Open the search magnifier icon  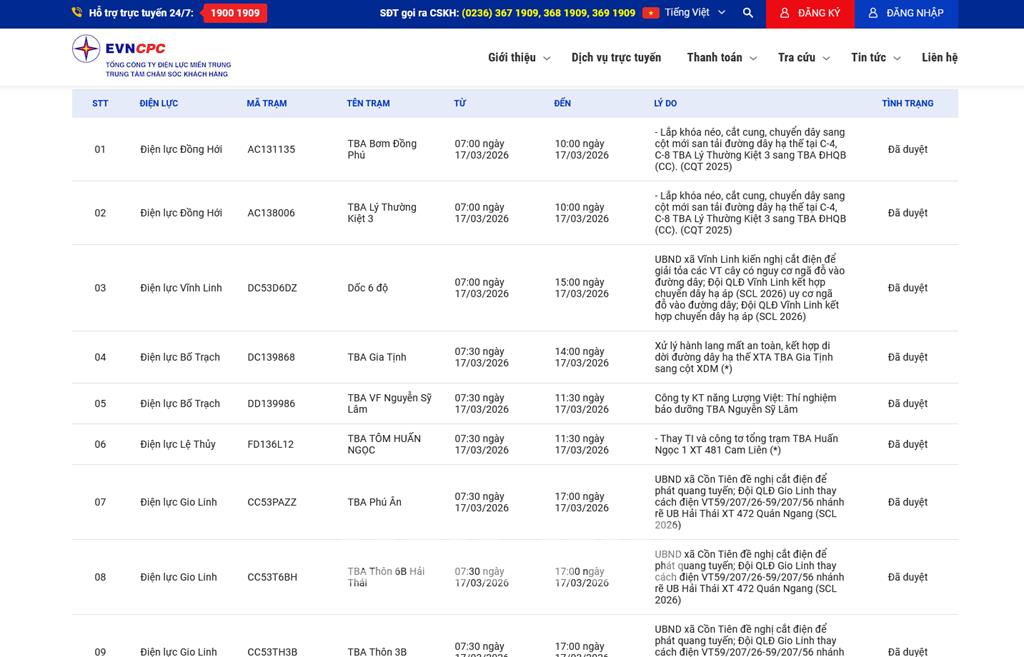pos(748,13)
